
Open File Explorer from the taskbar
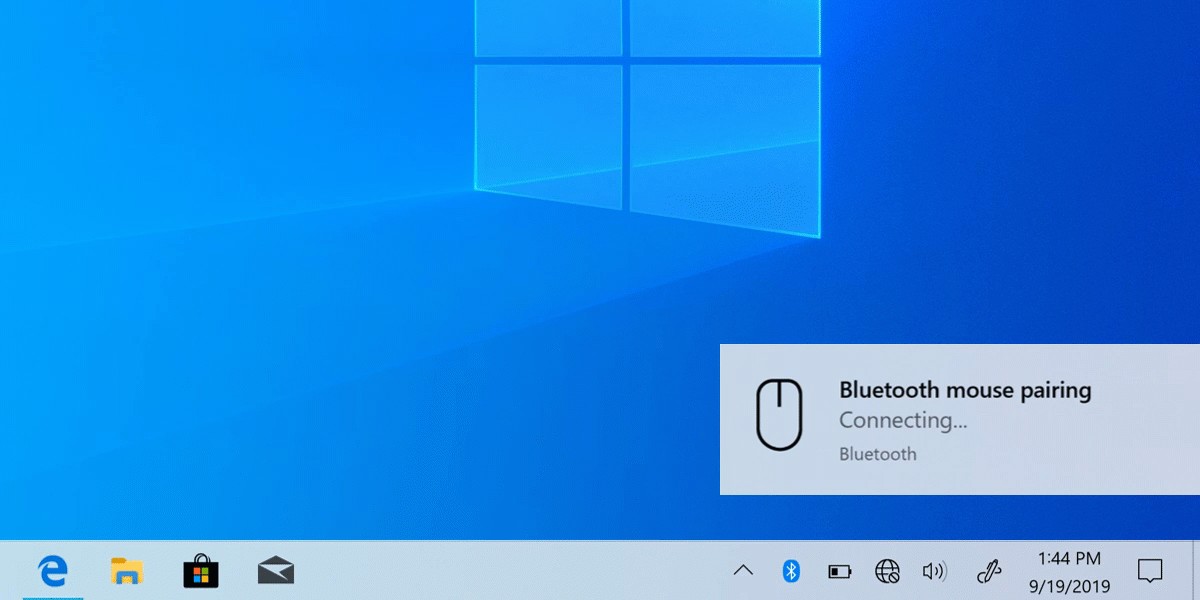click(126, 571)
